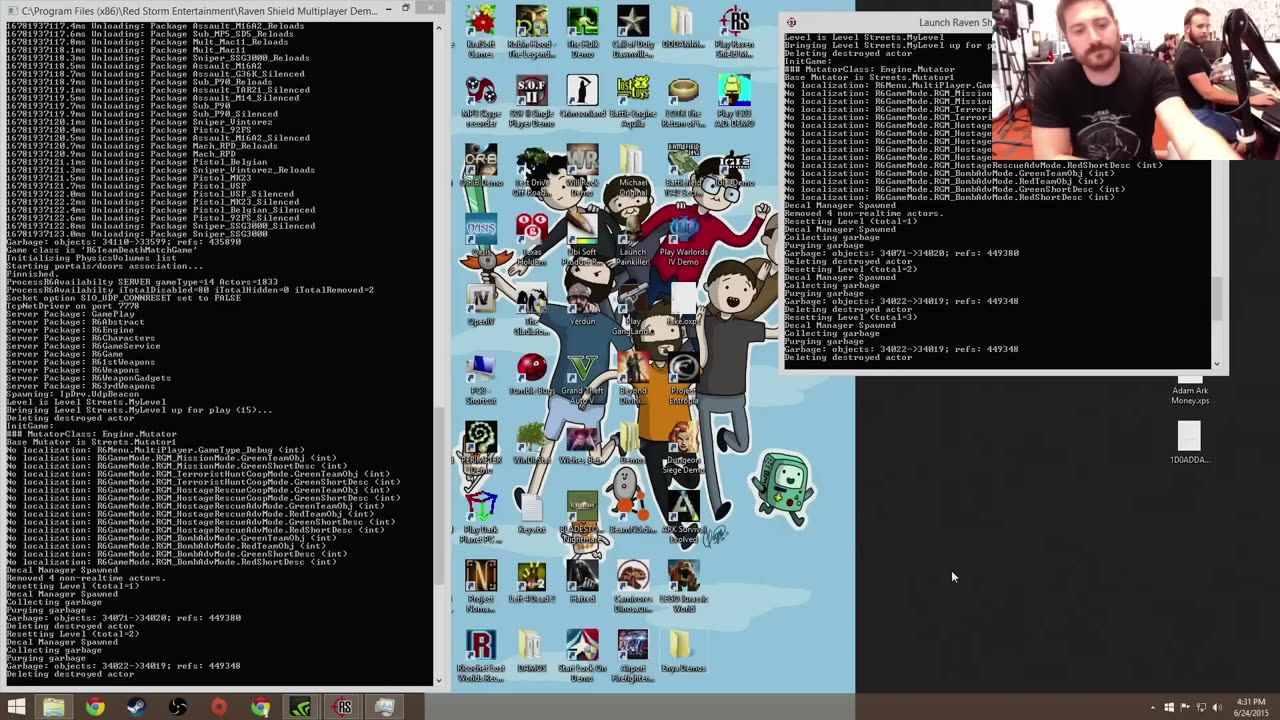Screen dimensions: 1280x720
Task: Open the Play Warlords IV Demo shortcut
Action: click(683, 240)
